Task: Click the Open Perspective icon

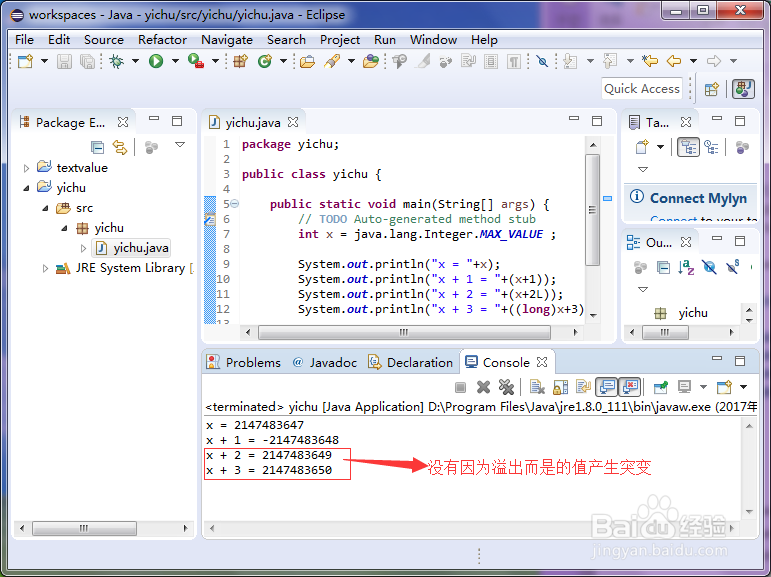Action: 712,90
